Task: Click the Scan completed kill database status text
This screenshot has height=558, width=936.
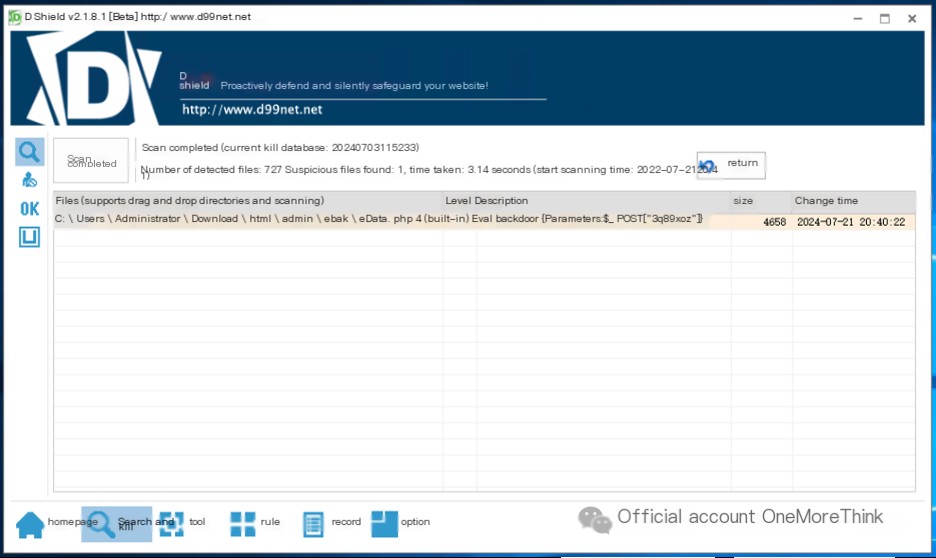Action: (280, 147)
